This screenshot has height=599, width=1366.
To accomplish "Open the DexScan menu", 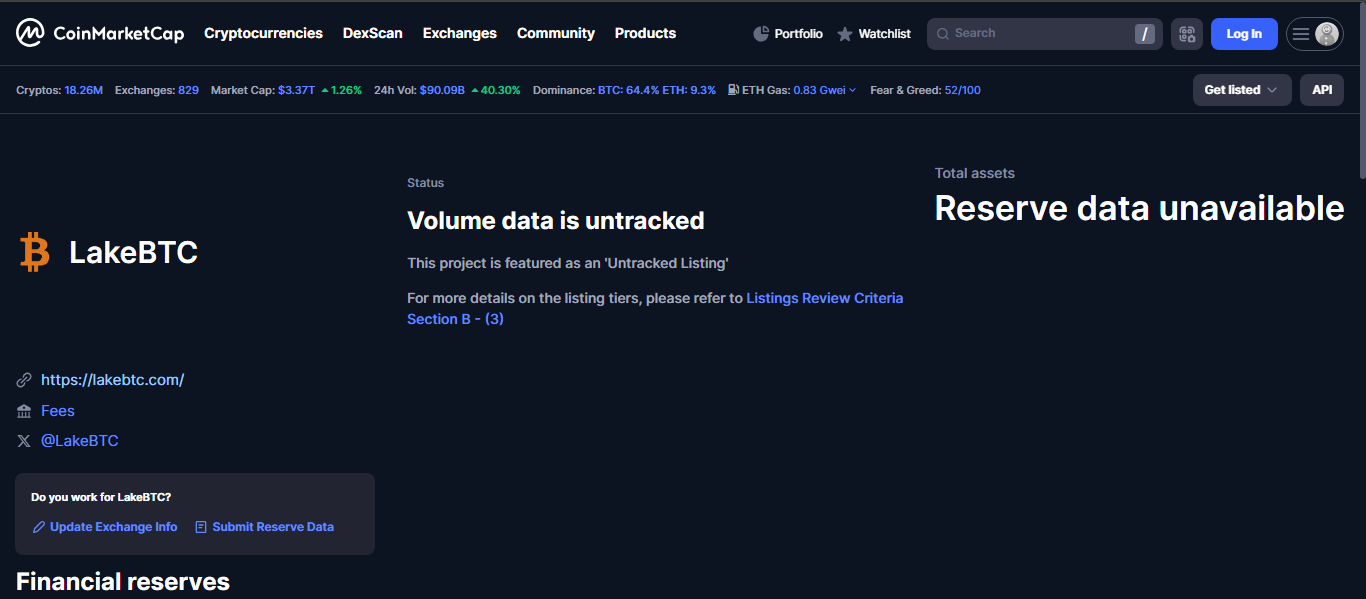I will pyautogui.click(x=373, y=33).
